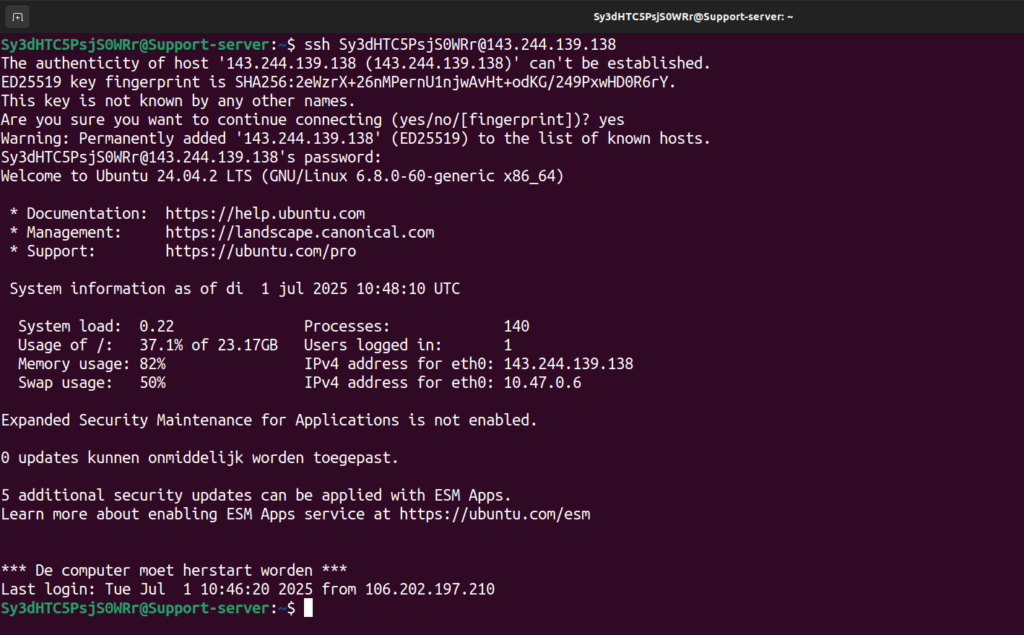Click the Memory usage 82% value
The image size is (1024, 635).
pyautogui.click(x=152, y=364)
